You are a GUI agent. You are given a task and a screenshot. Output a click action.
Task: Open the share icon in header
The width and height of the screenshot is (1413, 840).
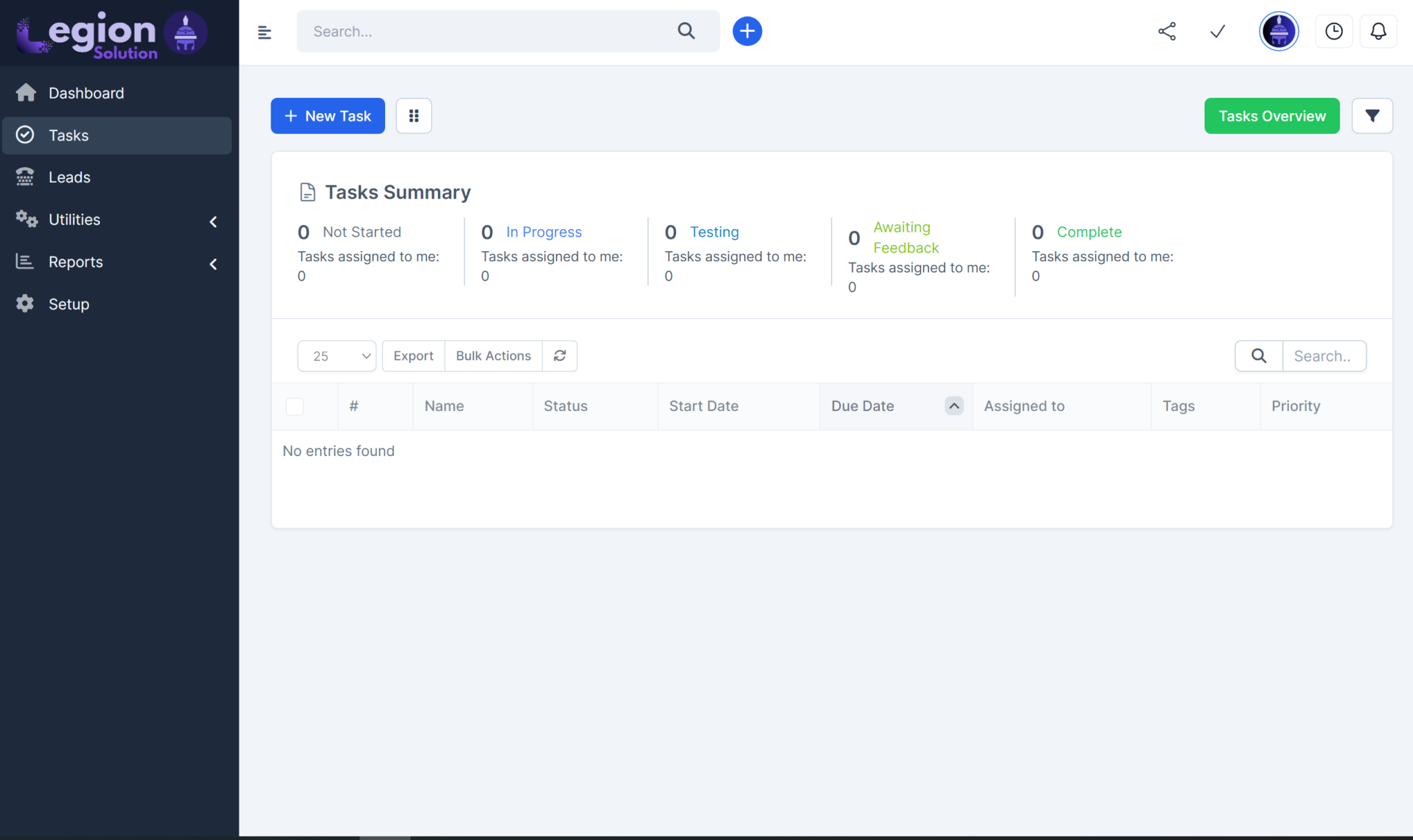click(1167, 31)
